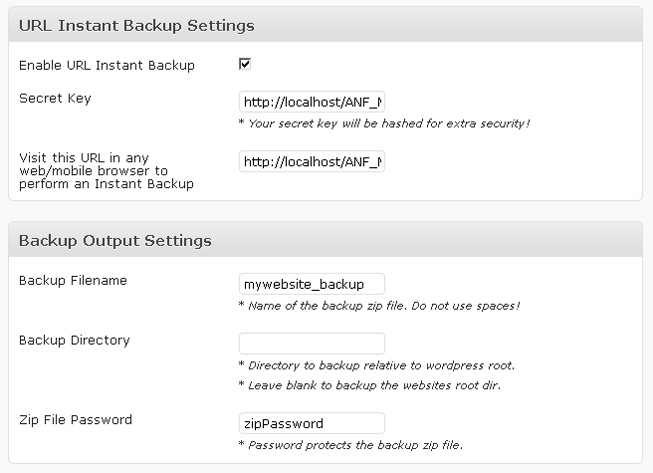Click the Backup Directory label
653x473 pixels.
click(75, 340)
